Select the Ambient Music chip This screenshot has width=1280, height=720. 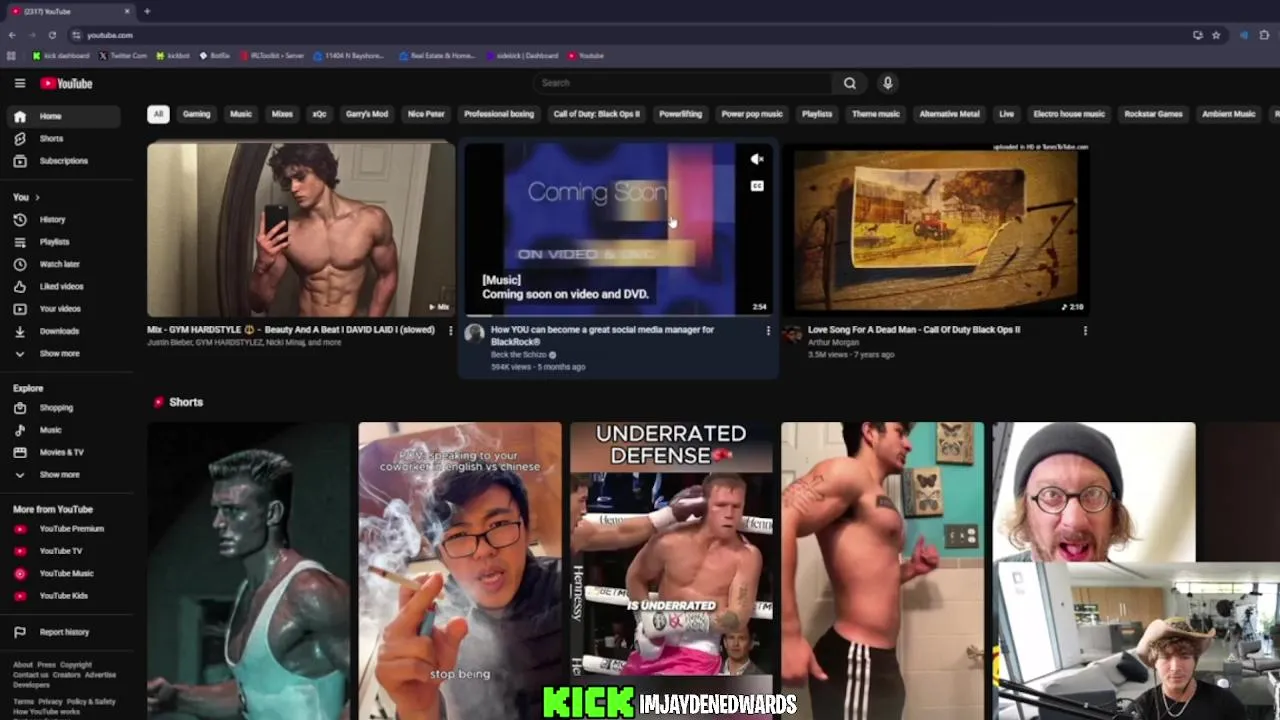pos(1228,114)
